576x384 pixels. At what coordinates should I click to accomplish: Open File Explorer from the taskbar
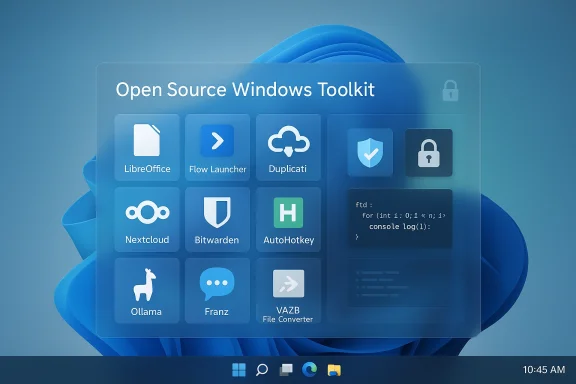[x=334, y=370]
